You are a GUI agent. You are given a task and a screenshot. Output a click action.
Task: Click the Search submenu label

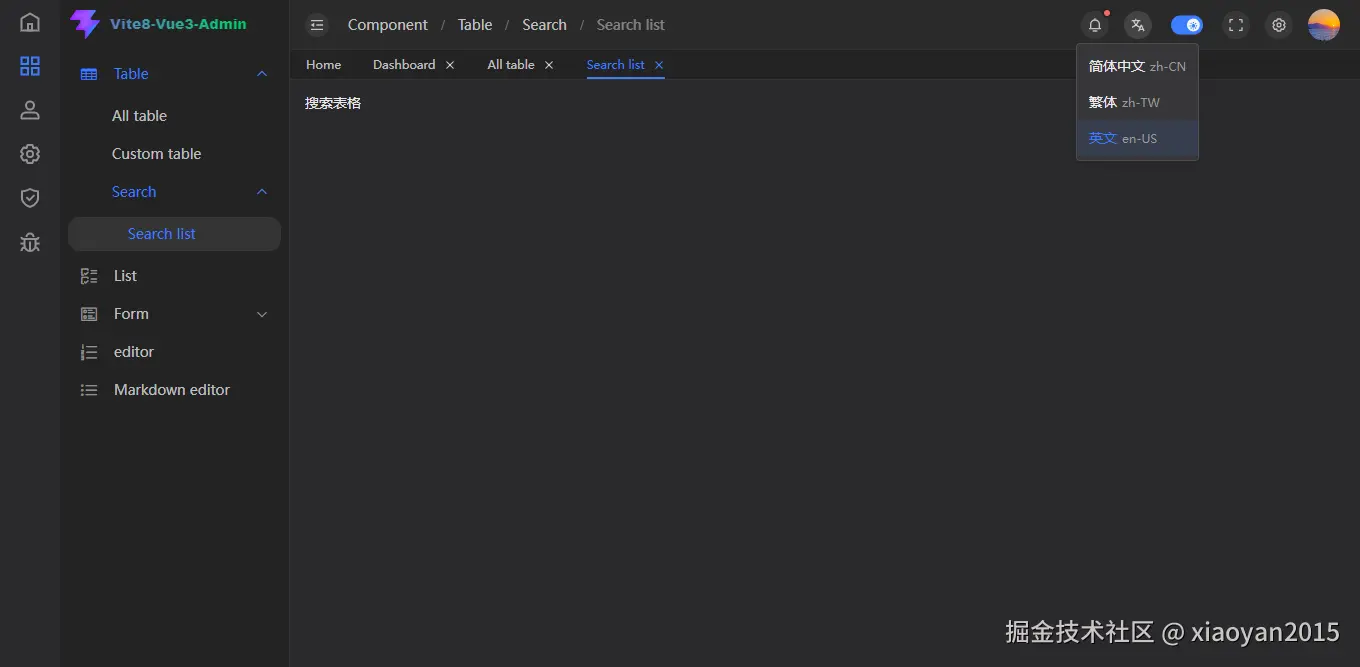[x=134, y=192]
